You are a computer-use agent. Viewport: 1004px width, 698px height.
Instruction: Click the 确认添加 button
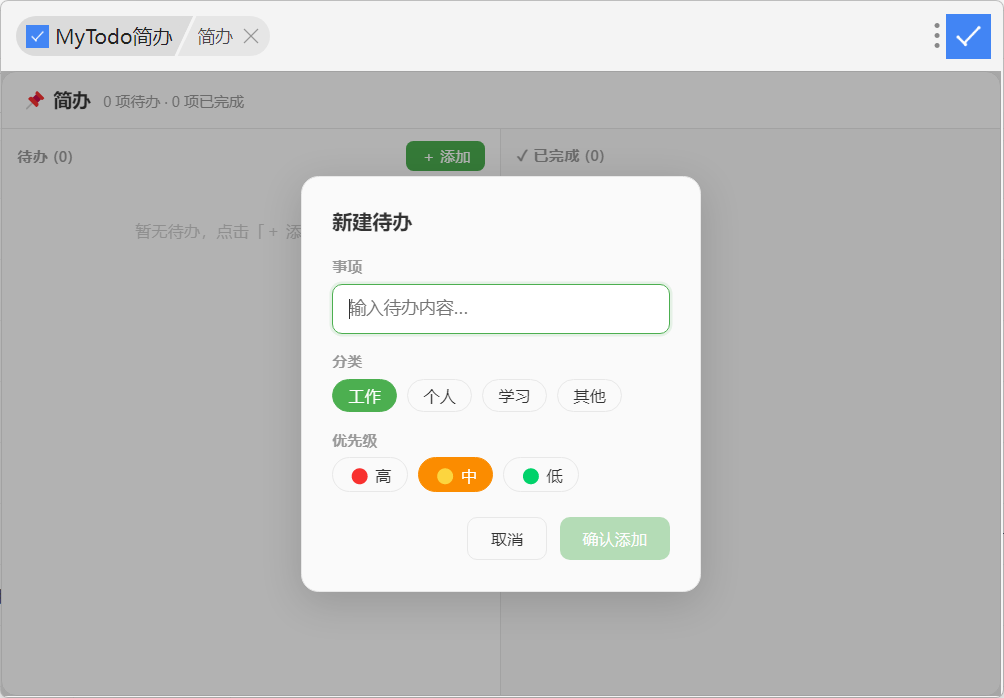tap(615, 539)
